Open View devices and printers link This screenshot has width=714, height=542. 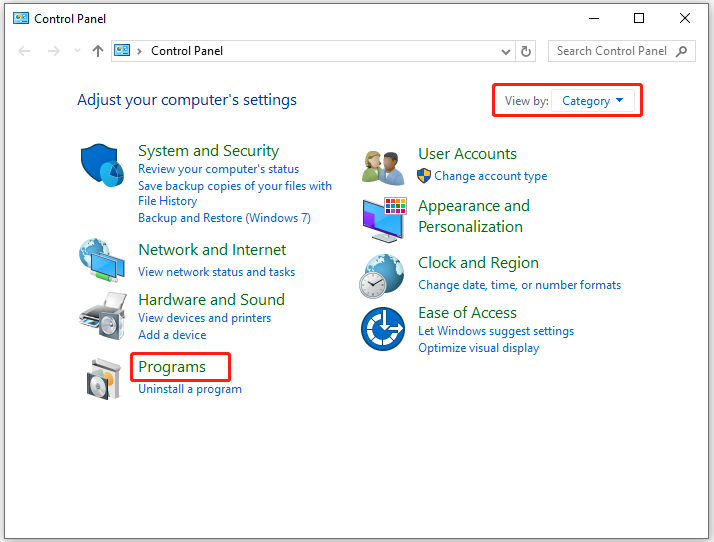click(204, 318)
